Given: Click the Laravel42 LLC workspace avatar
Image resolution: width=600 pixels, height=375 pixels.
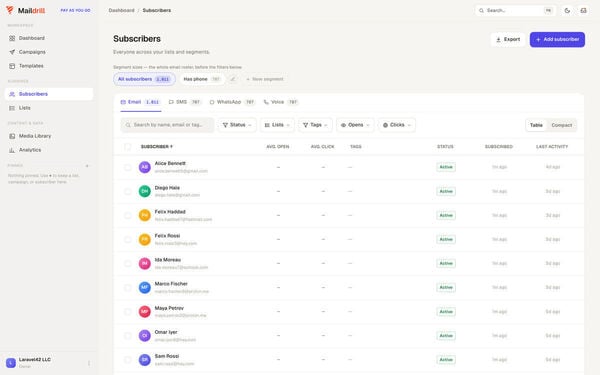Looking at the screenshot, I should (11, 363).
